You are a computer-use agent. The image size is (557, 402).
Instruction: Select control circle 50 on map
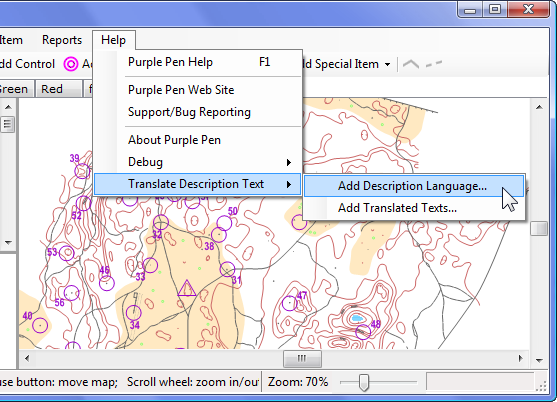(224, 223)
